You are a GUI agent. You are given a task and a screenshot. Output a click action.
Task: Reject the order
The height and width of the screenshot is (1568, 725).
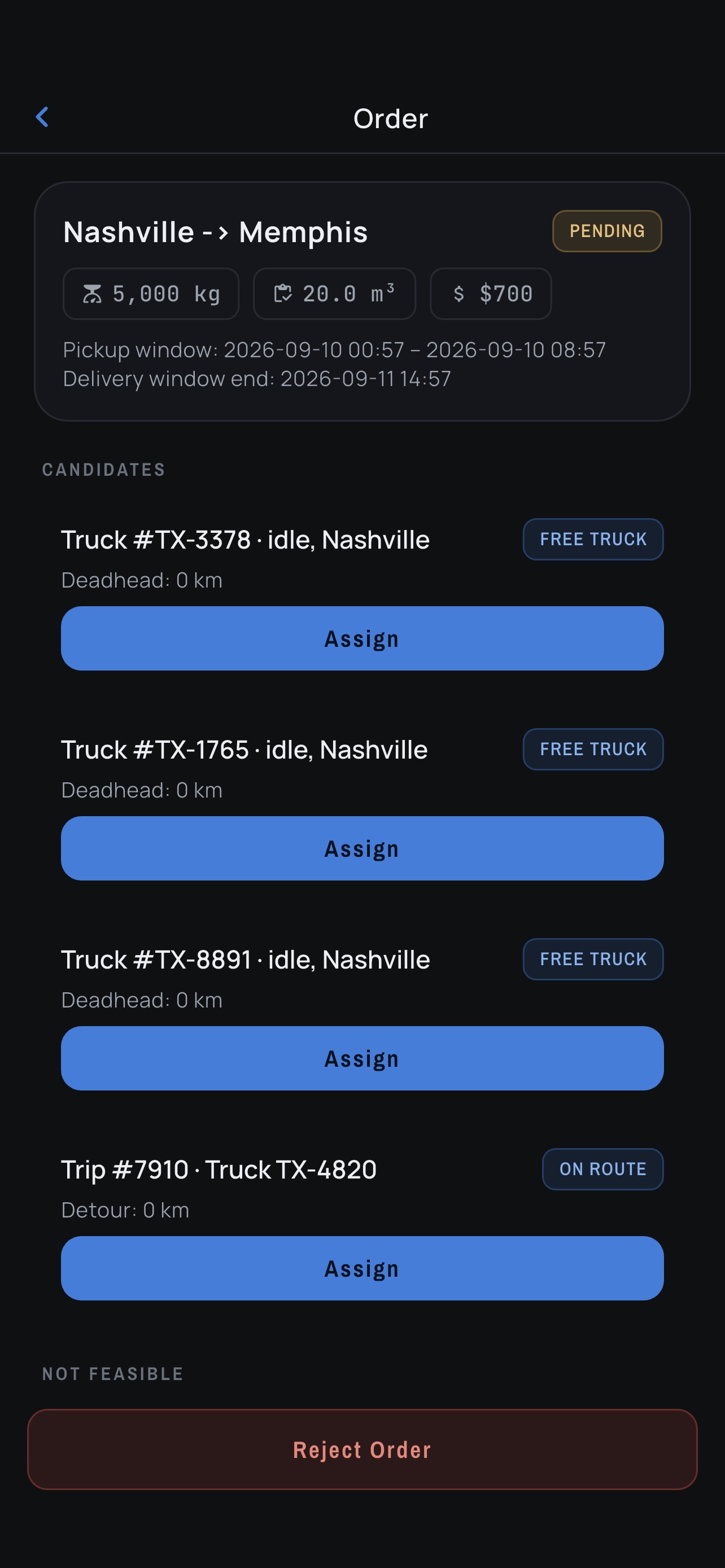tap(362, 1450)
